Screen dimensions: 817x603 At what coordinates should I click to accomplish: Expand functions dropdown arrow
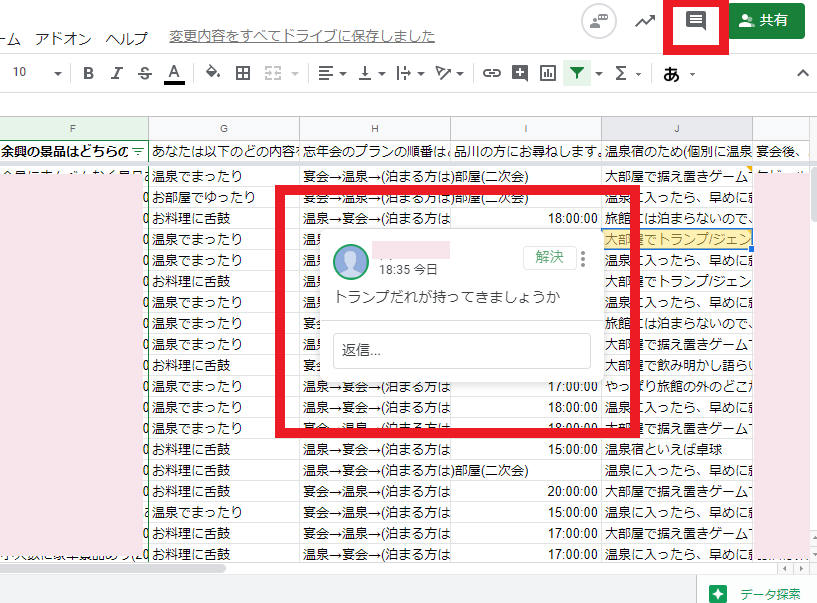(638, 75)
